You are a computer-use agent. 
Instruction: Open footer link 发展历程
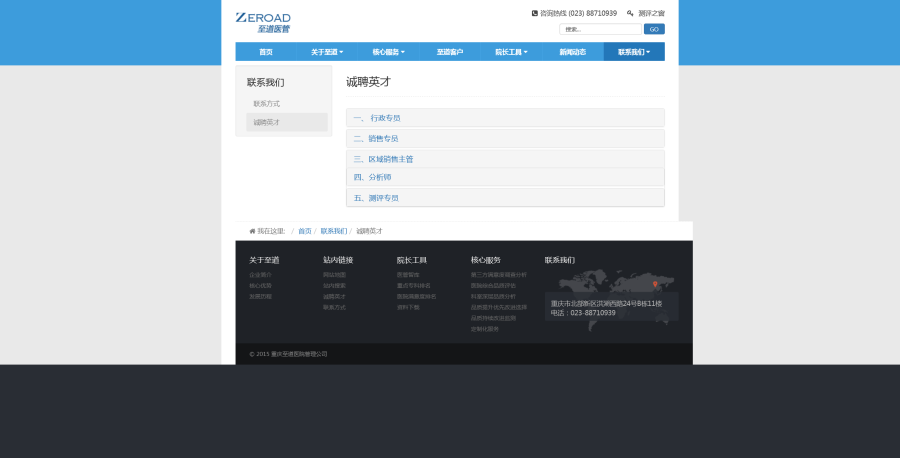pos(261,297)
